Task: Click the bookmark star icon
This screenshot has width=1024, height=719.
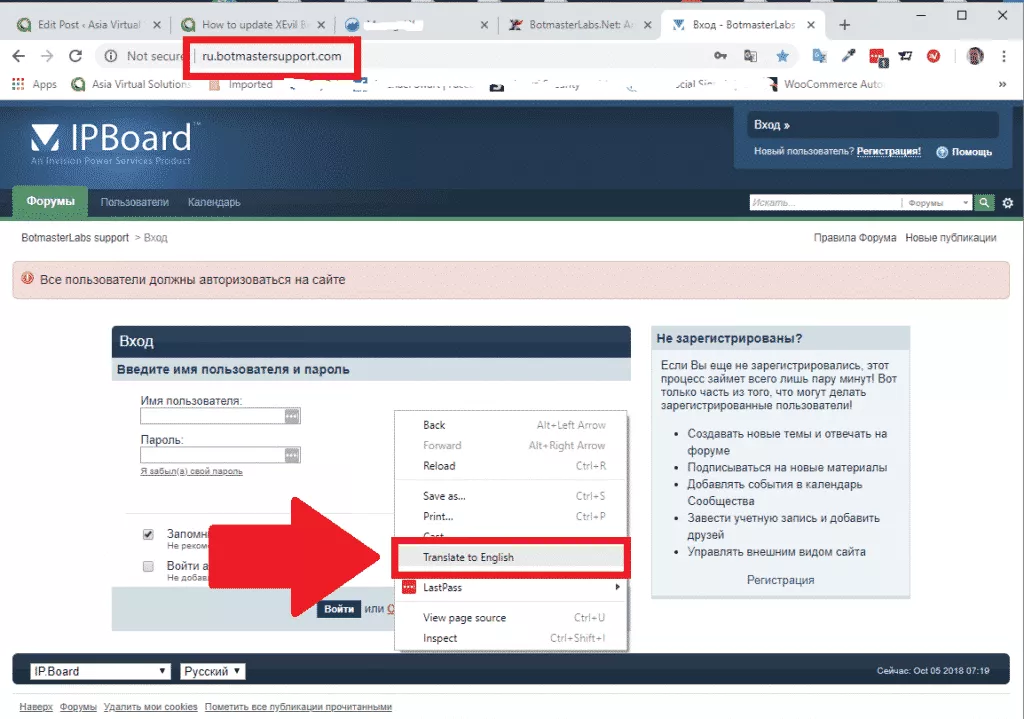Action: click(x=782, y=57)
